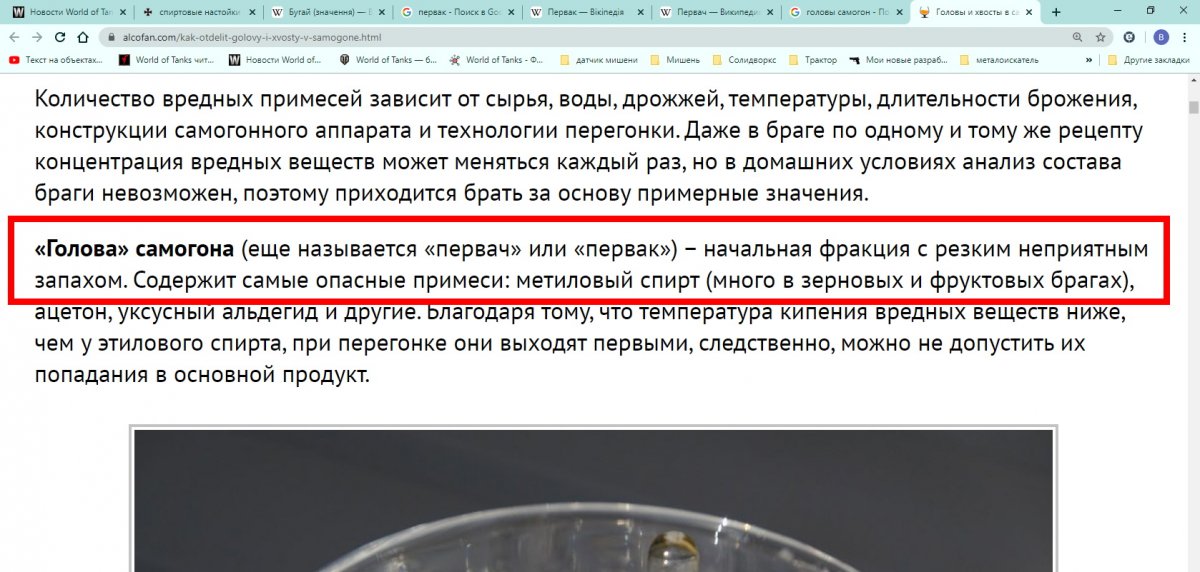1200x572 pixels.
Task: Go back using the back arrow
Action: coord(14,37)
